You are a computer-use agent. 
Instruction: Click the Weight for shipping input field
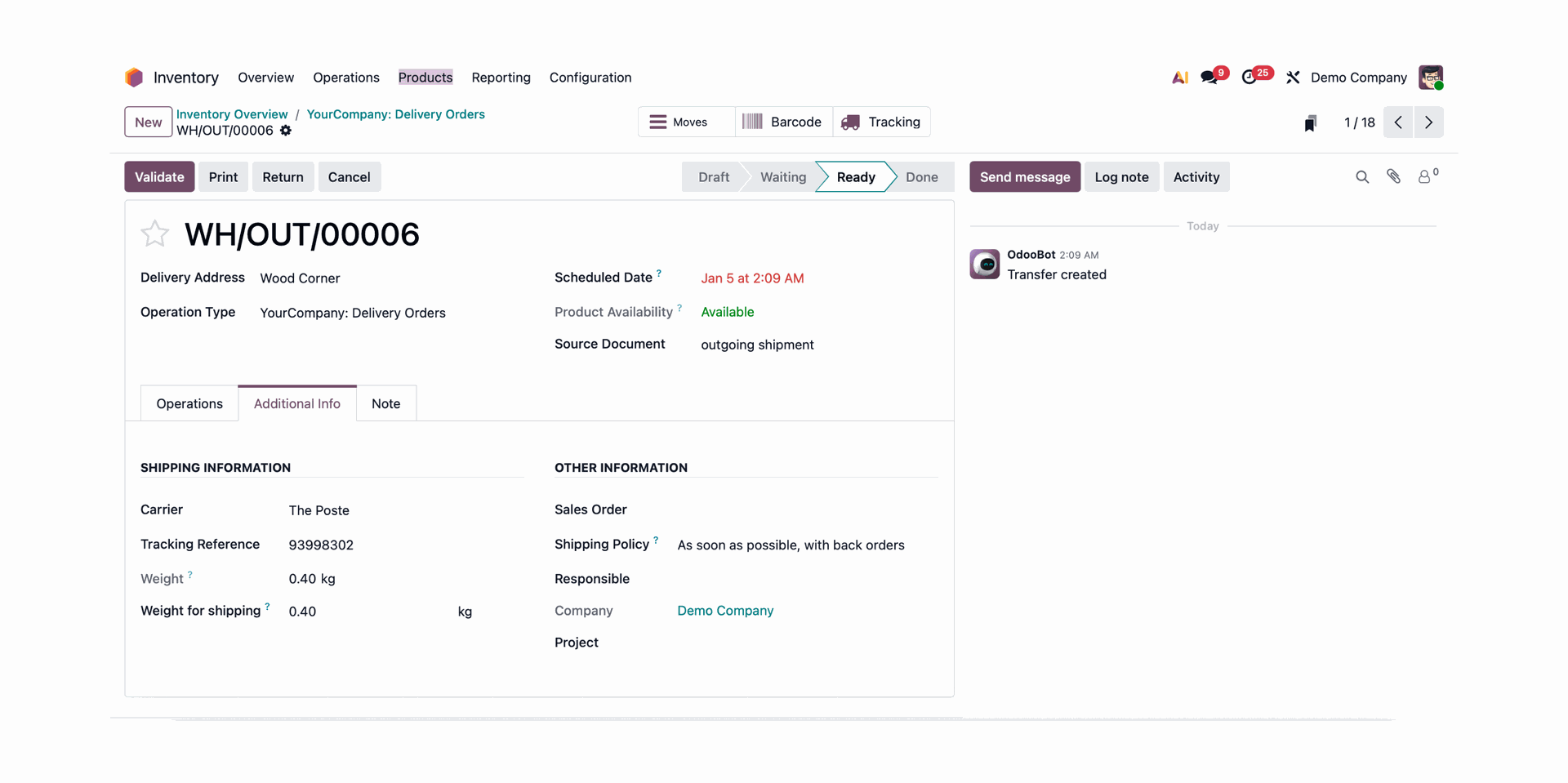[x=367, y=612]
